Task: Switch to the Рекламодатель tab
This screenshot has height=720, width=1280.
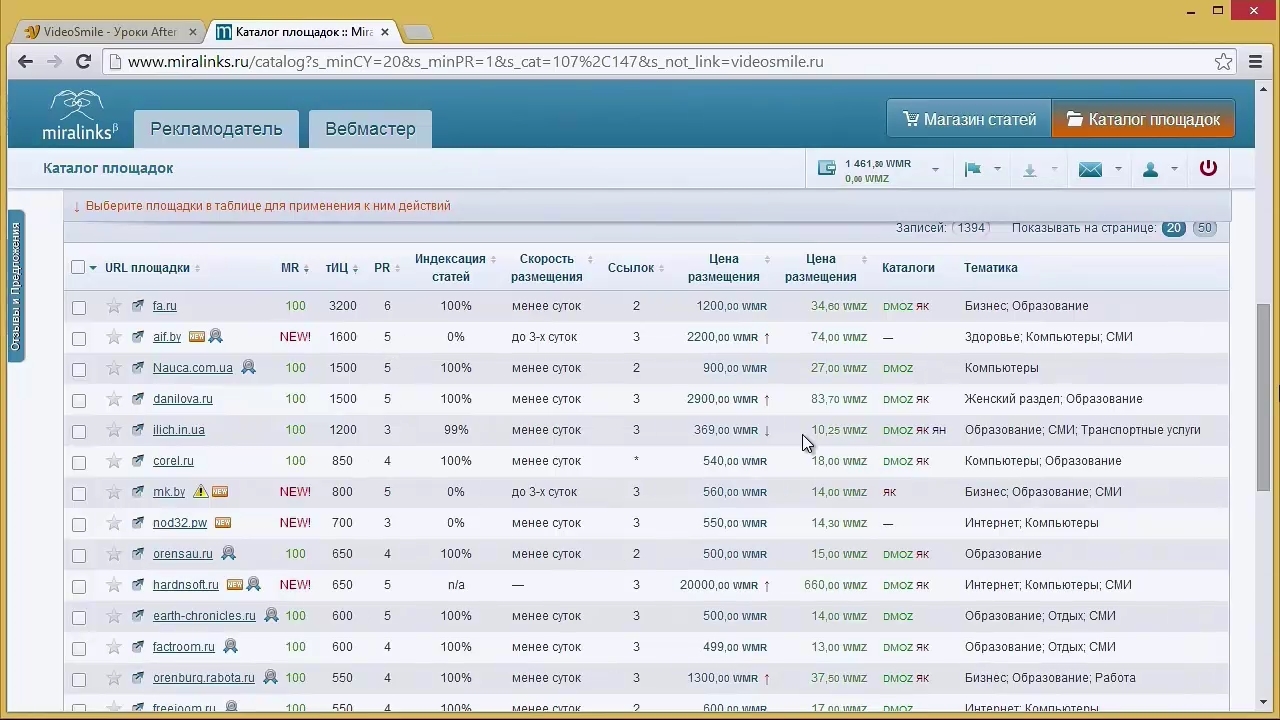Action: click(216, 129)
